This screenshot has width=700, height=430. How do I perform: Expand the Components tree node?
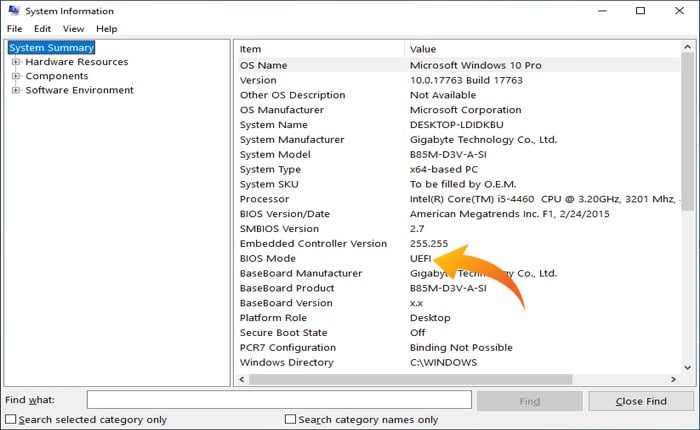tap(16, 76)
